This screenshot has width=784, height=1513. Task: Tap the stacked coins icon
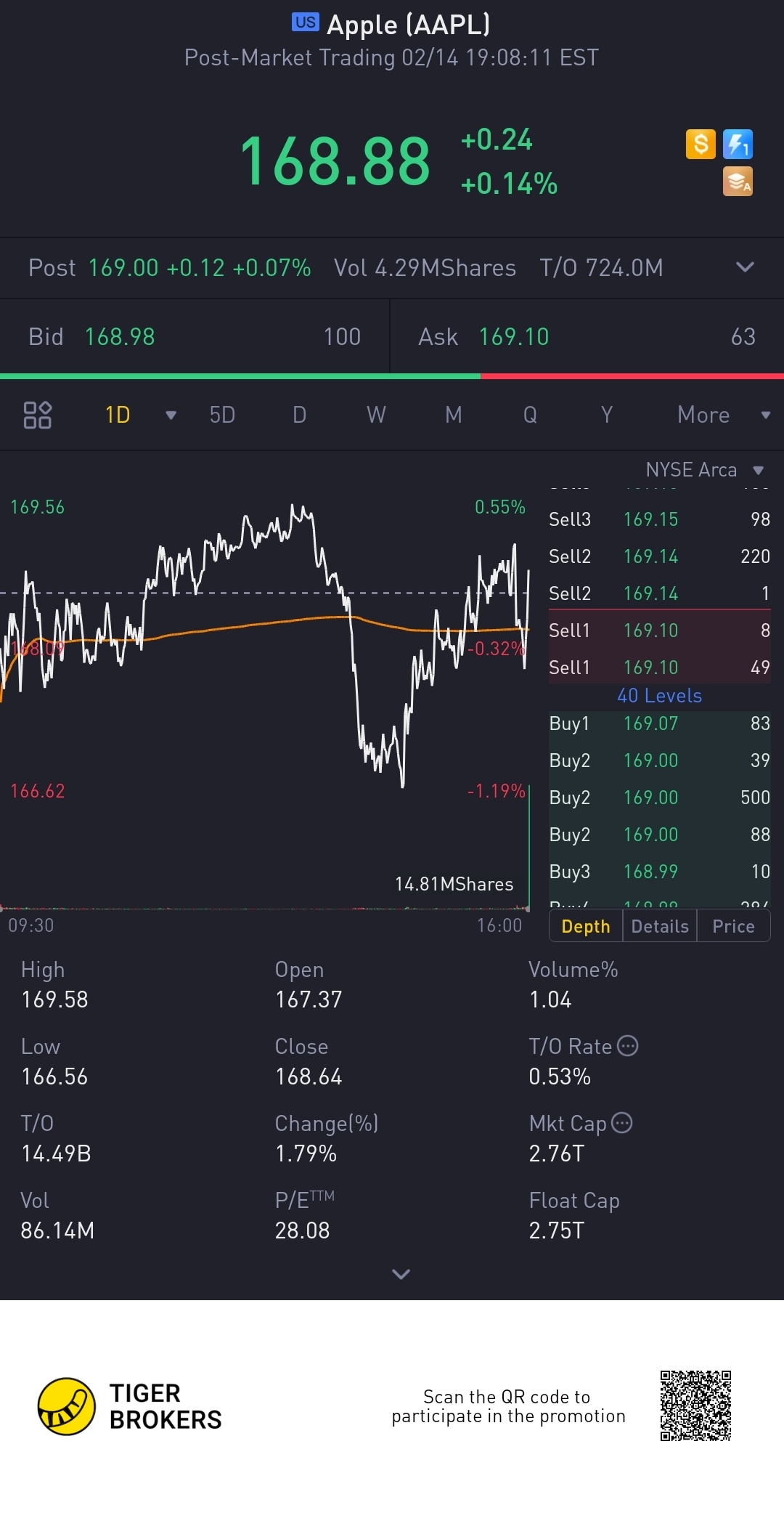[x=738, y=182]
